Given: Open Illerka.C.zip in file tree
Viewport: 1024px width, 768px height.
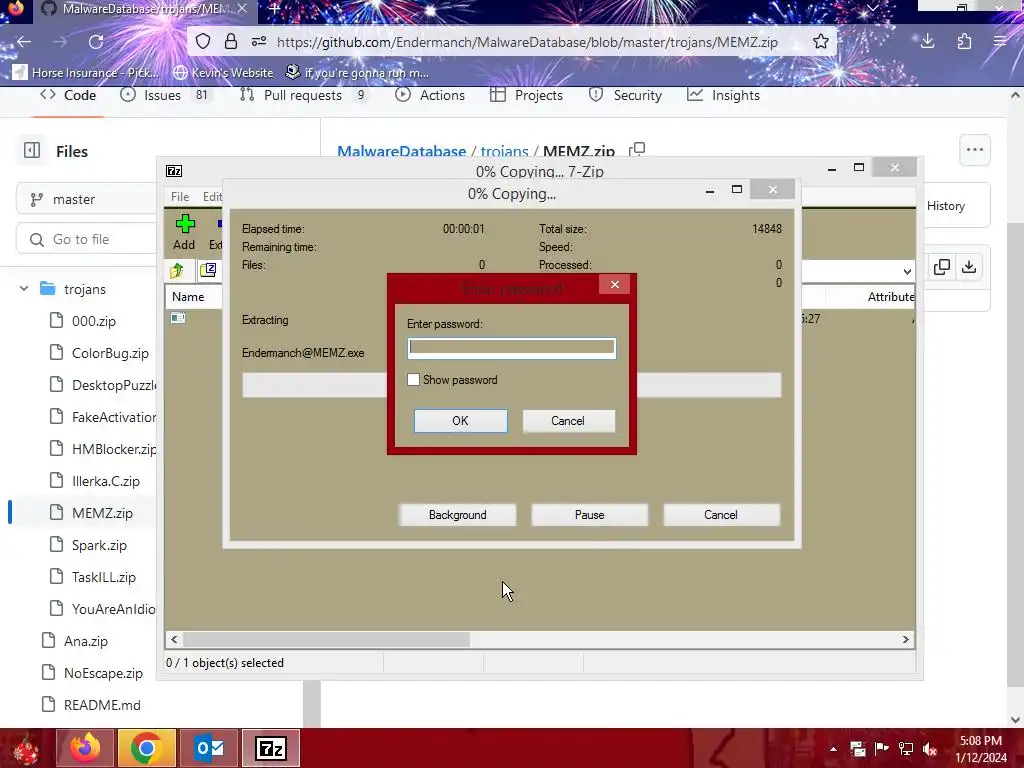Looking at the screenshot, I should [106, 481].
